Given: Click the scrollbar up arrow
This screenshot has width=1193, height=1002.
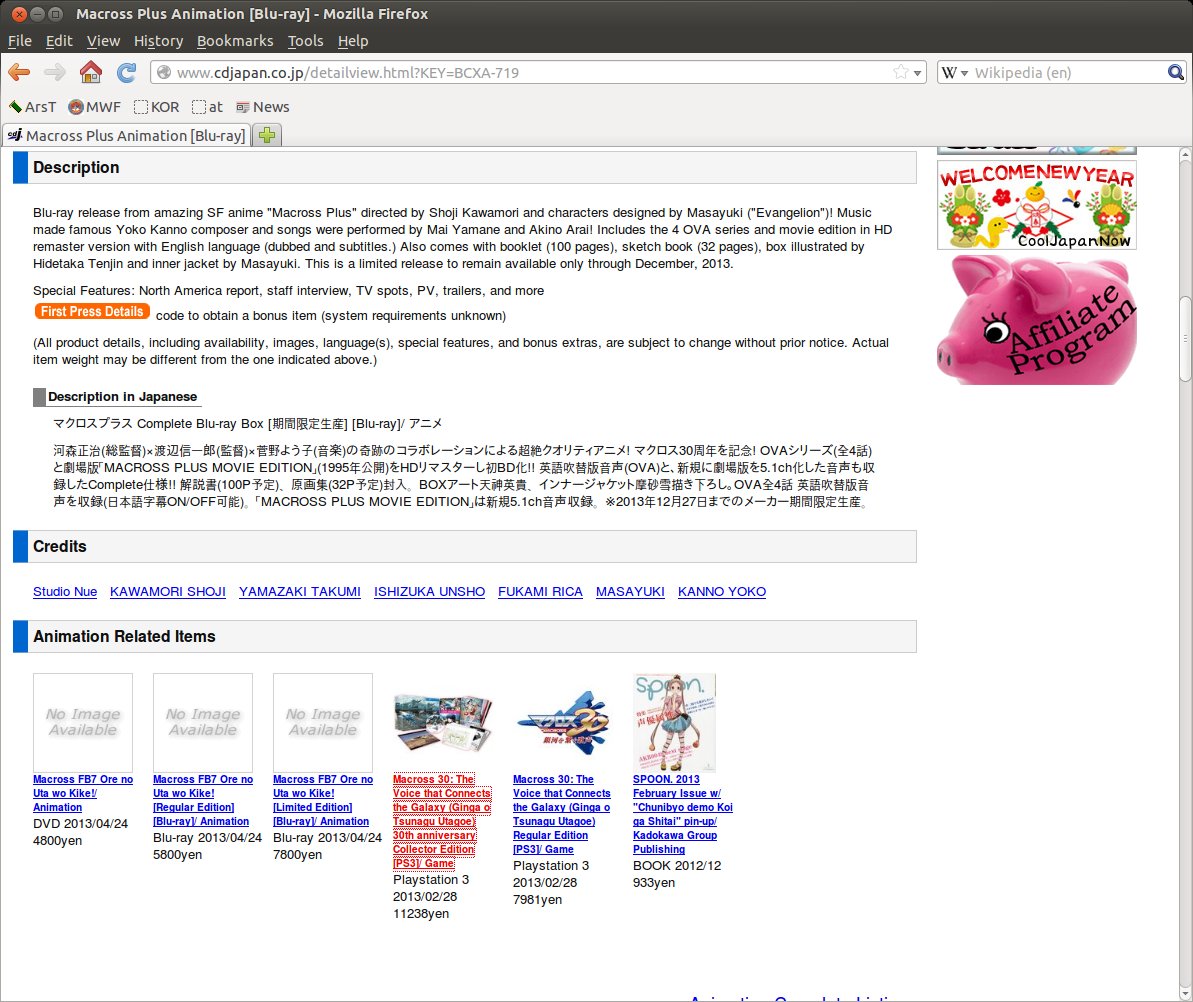Looking at the screenshot, I should [1185, 154].
